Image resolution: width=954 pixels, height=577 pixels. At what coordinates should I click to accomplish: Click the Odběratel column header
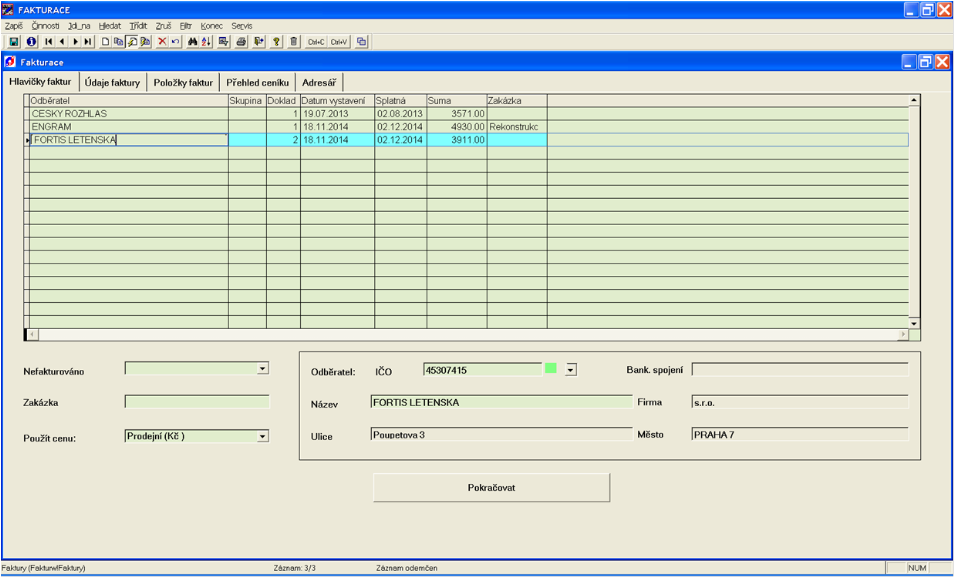point(128,101)
